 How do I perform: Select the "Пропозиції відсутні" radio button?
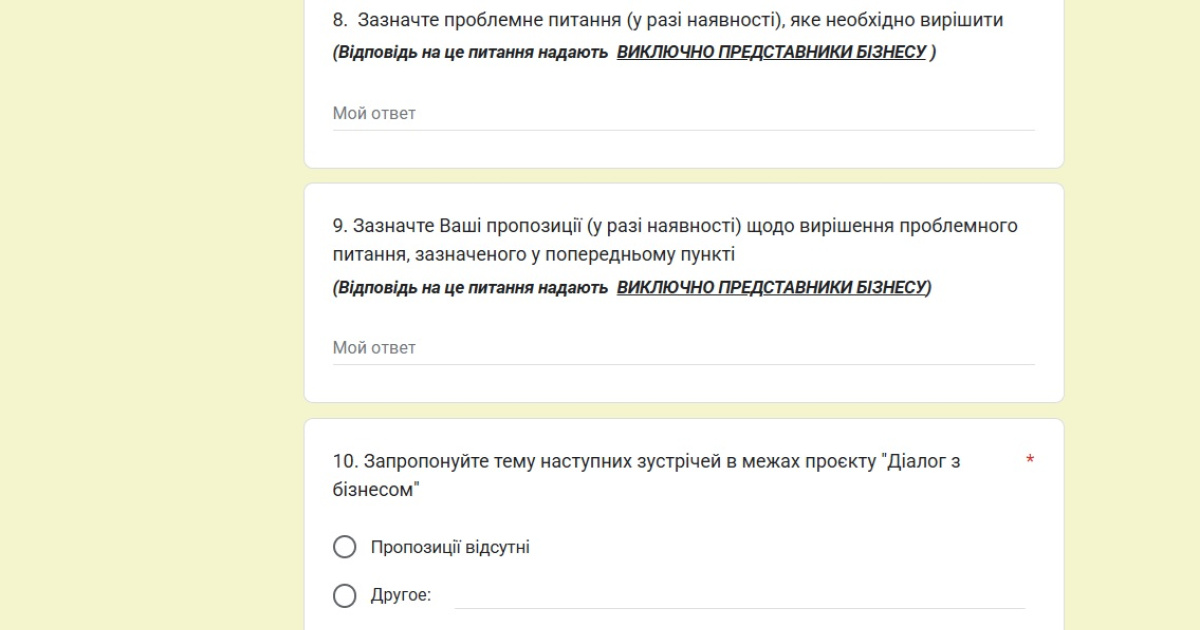(x=345, y=547)
